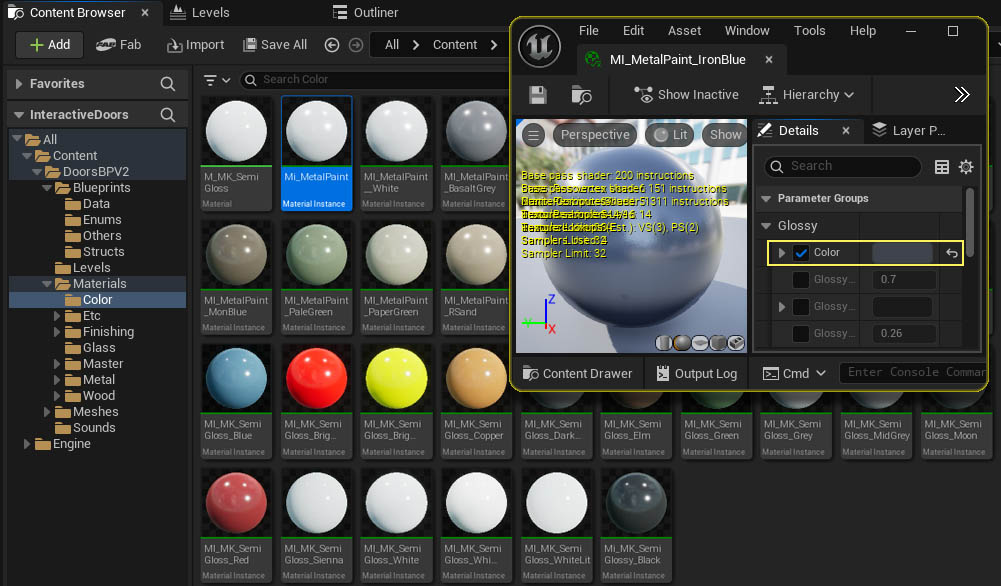Open the Tools menu
The height and width of the screenshot is (586, 1001).
click(x=809, y=31)
